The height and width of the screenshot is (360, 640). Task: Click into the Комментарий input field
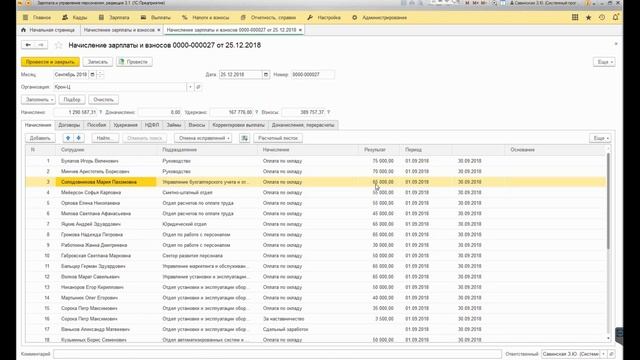click(277, 354)
